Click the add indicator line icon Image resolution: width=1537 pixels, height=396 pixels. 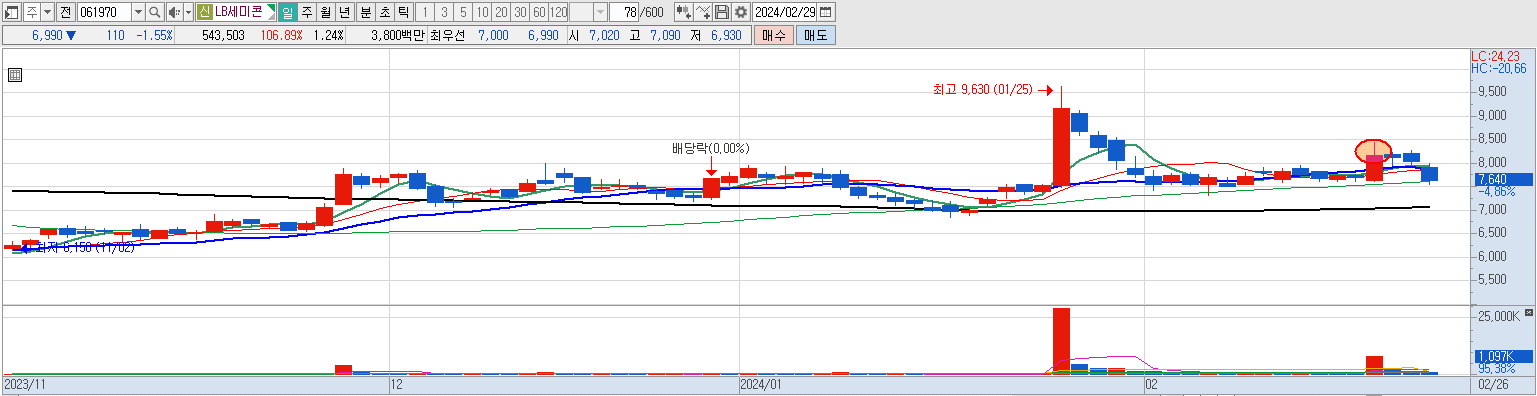pyautogui.click(x=703, y=12)
